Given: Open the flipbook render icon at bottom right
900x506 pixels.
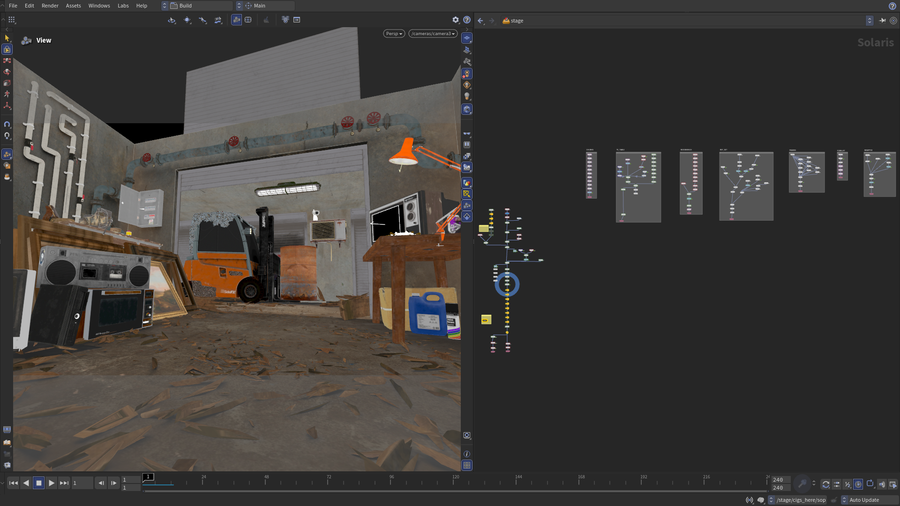Looking at the screenshot, I should (x=893, y=484).
